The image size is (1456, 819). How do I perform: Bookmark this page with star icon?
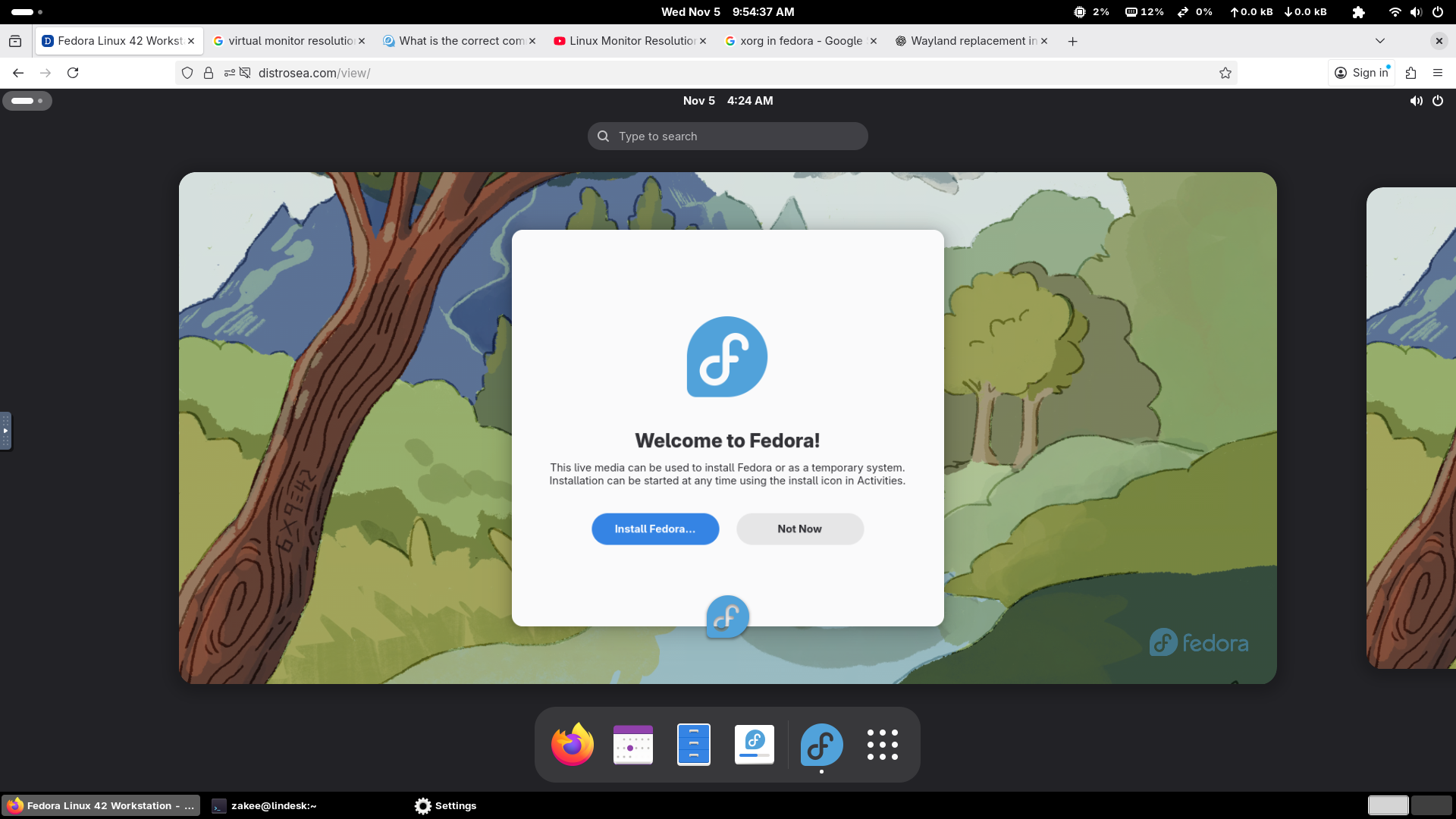[1225, 73]
